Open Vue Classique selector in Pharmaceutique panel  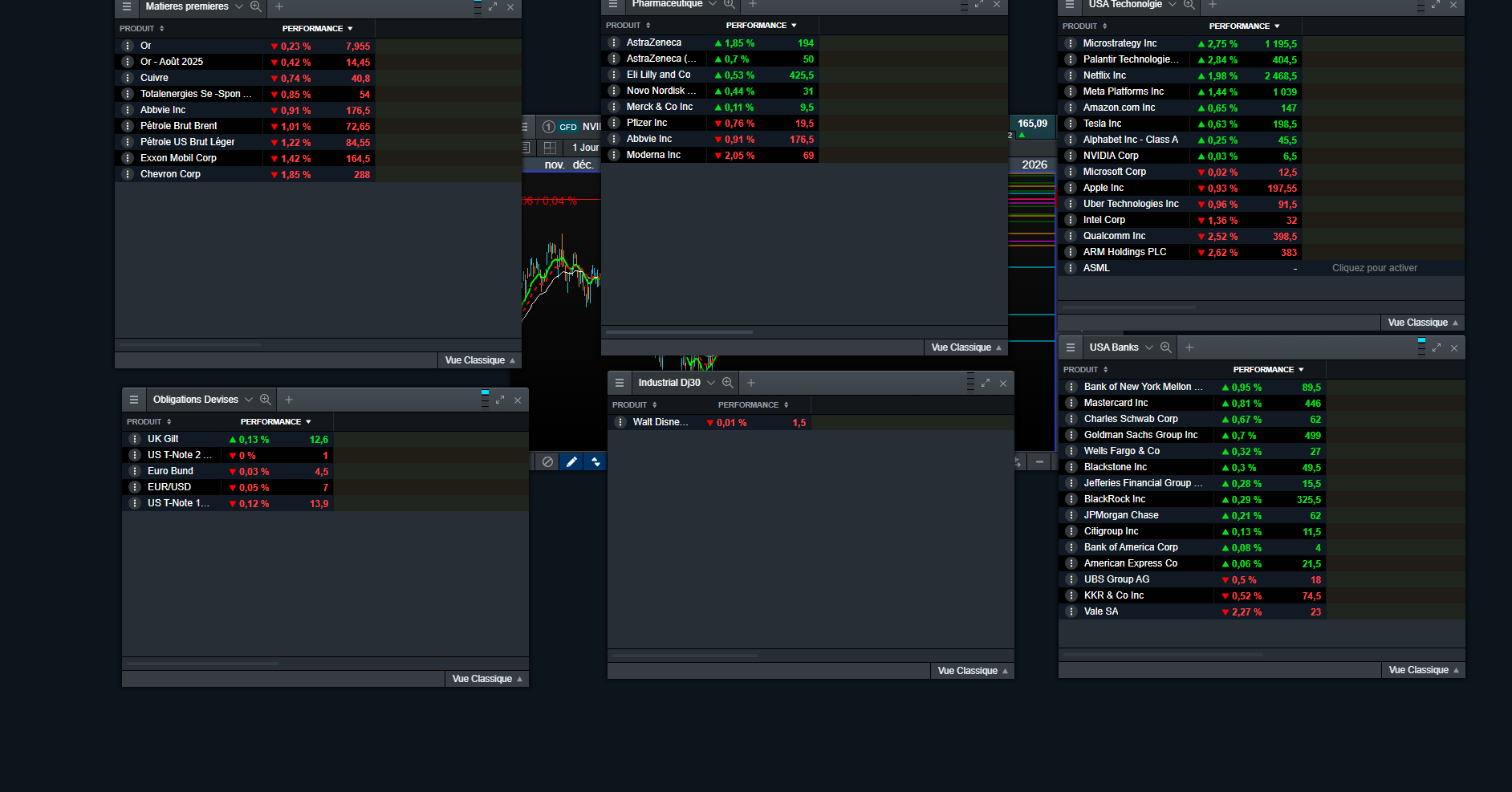(966, 347)
